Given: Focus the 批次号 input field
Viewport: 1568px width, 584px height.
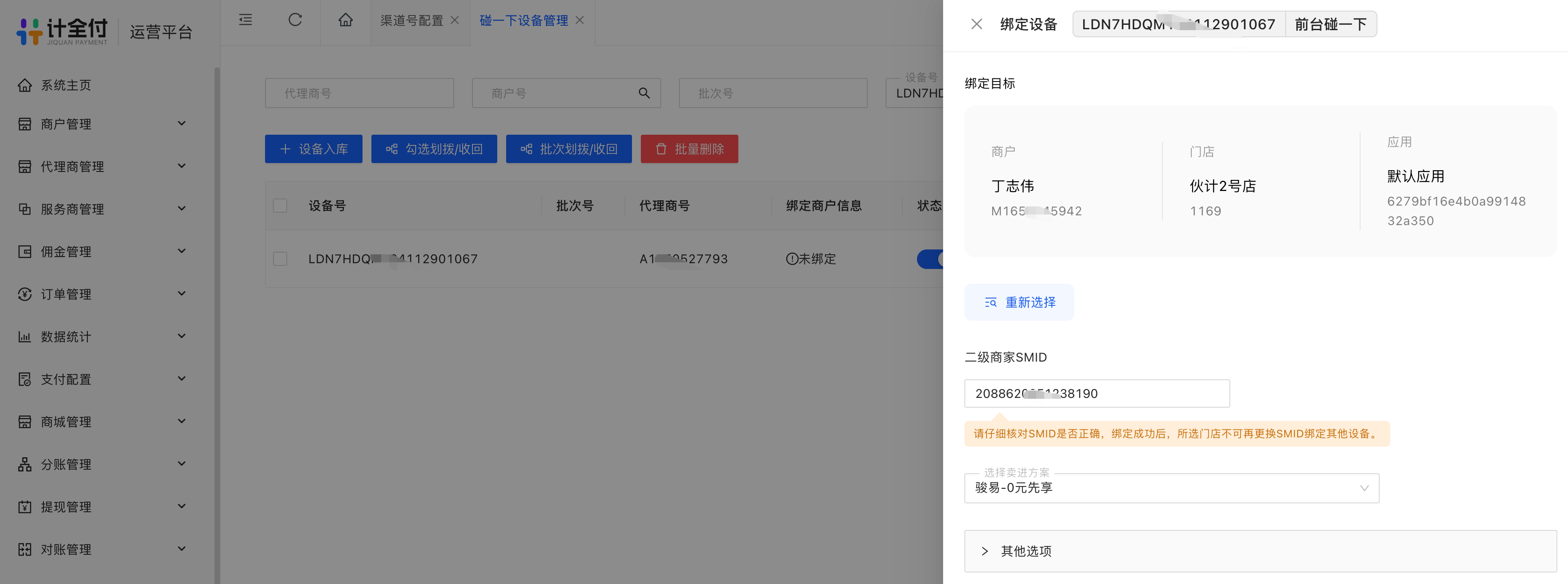Looking at the screenshot, I should (773, 93).
